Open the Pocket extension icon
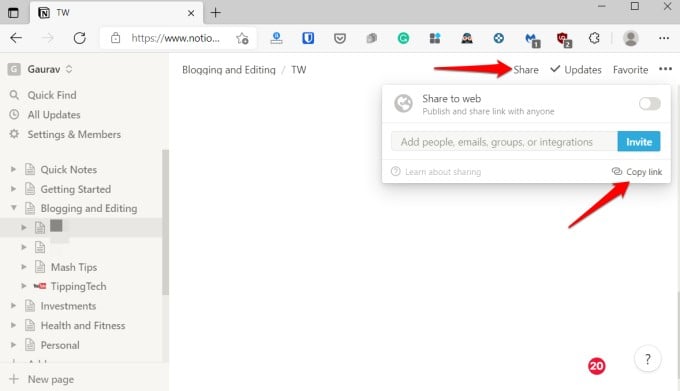This screenshot has height=391, width=680. click(x=340, y=39)
